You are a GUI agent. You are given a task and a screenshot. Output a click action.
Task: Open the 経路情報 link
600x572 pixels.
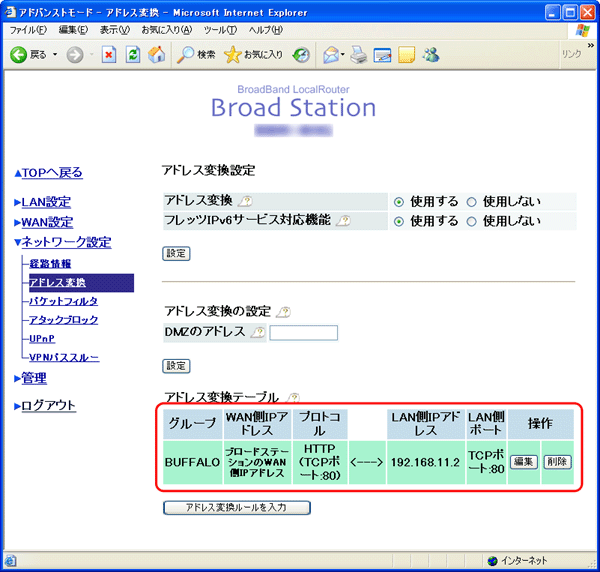(x=50, y=264)
